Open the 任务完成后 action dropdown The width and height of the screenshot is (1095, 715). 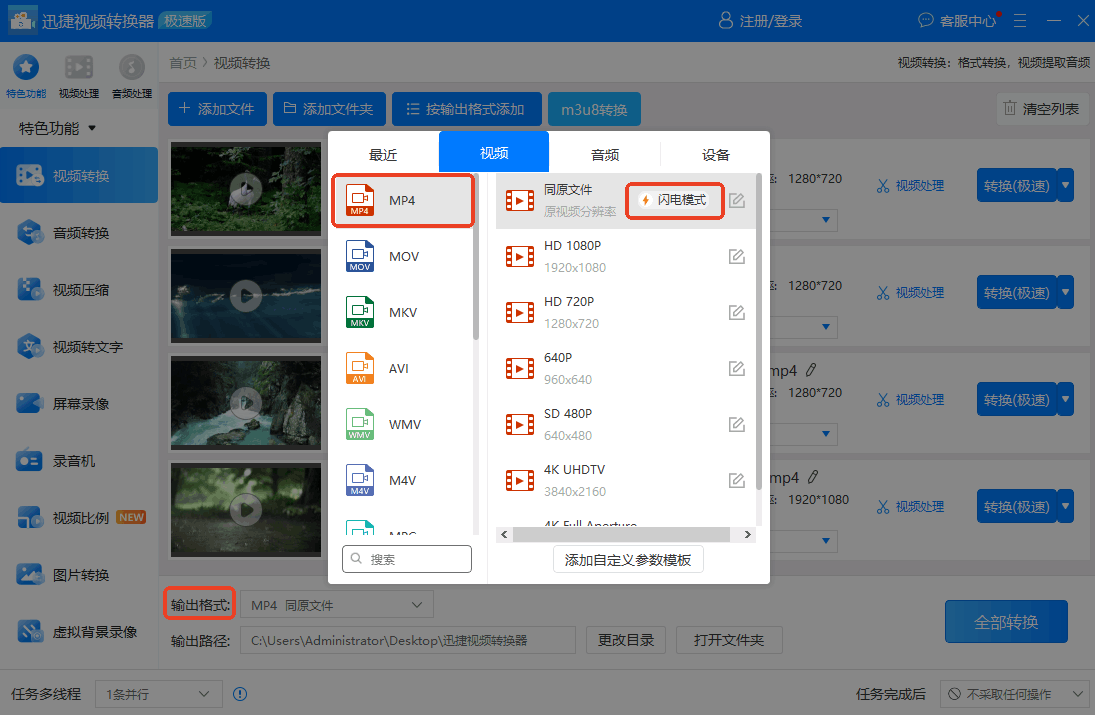(1015, 693)
